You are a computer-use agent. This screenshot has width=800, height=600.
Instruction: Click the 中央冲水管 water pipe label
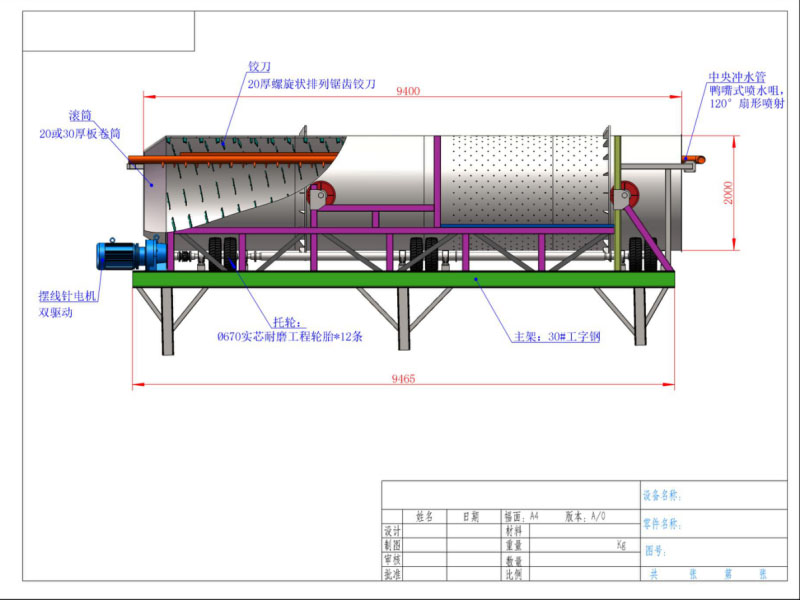point(737,76)
